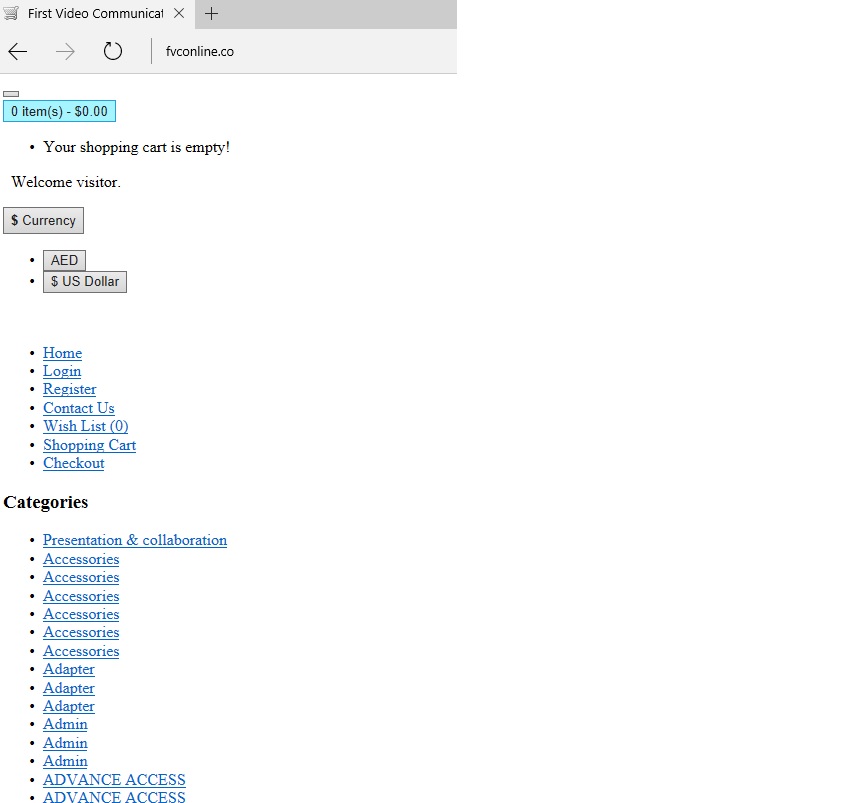Open a new tab with the plus icon

(x=211, y=14)
